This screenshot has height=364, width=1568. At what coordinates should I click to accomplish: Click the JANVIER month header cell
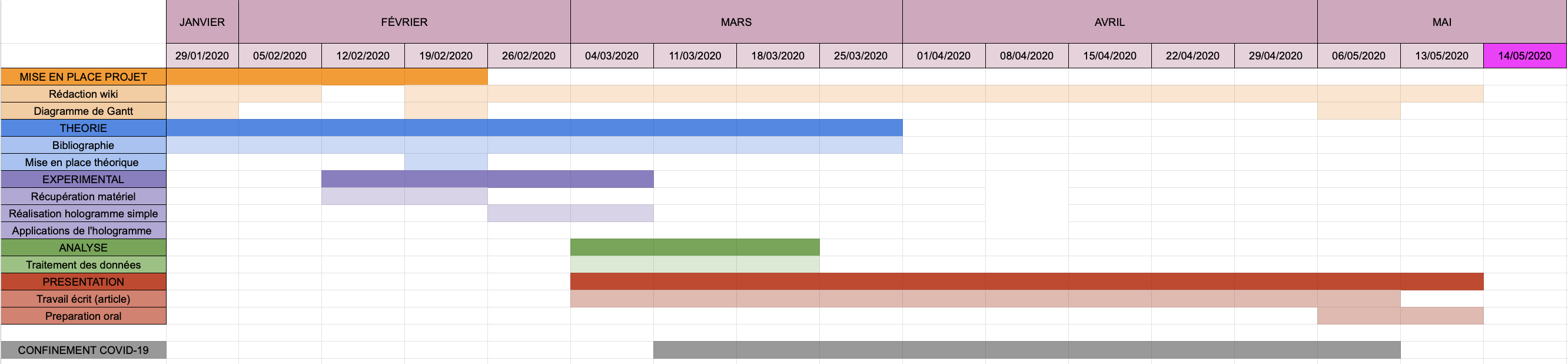[x=202, y=22]
